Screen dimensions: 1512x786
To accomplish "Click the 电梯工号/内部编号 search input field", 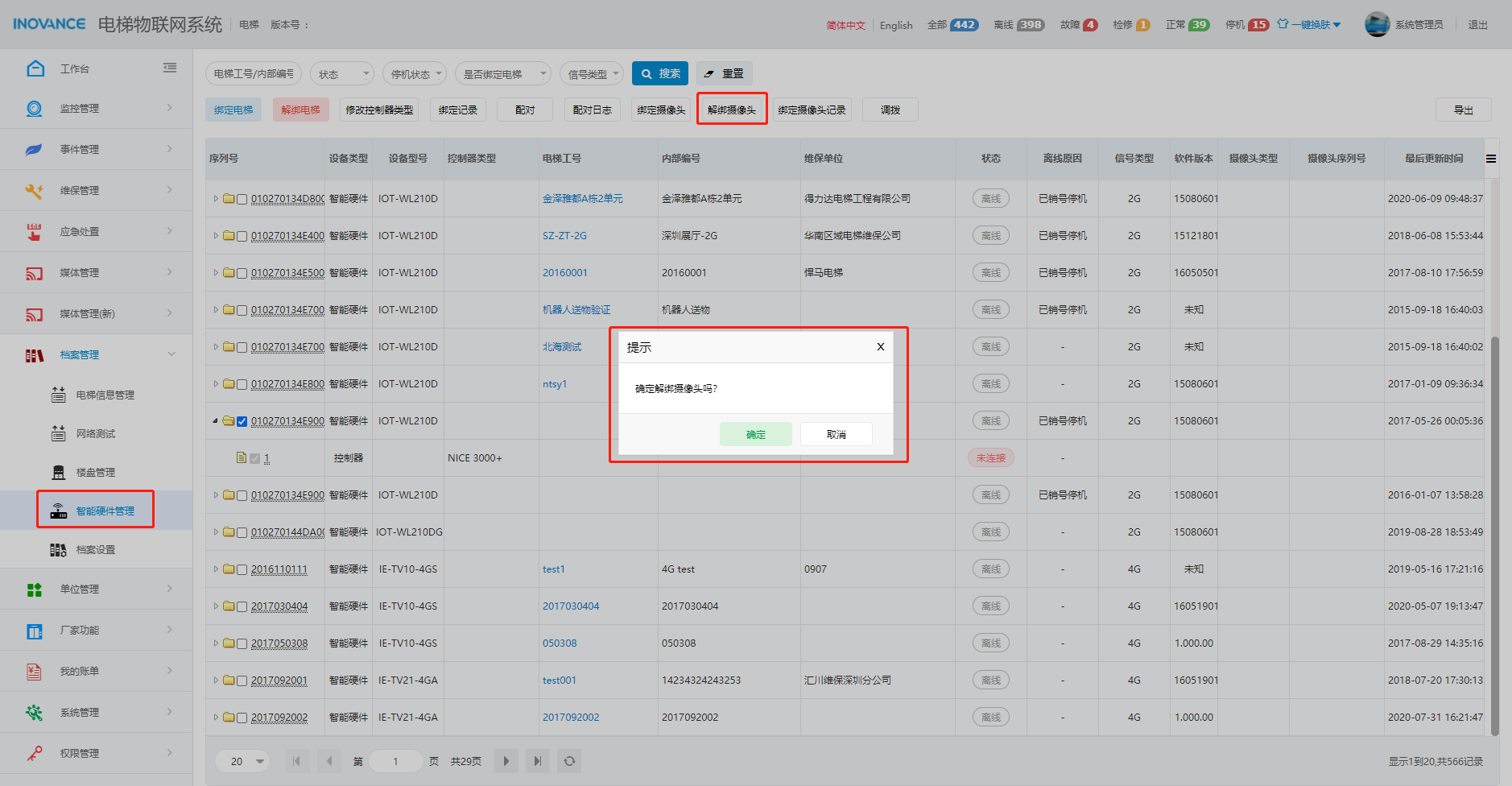I will (254, 74).
